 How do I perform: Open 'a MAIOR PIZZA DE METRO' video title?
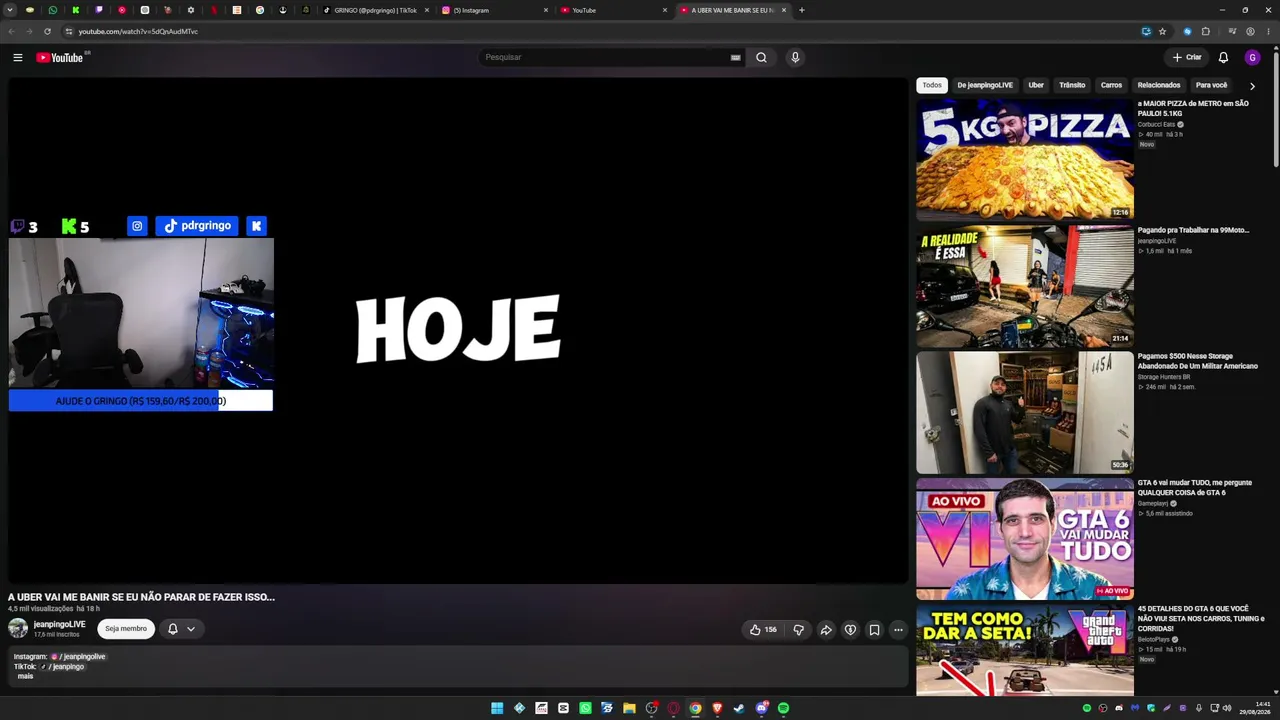[1193, 108]
